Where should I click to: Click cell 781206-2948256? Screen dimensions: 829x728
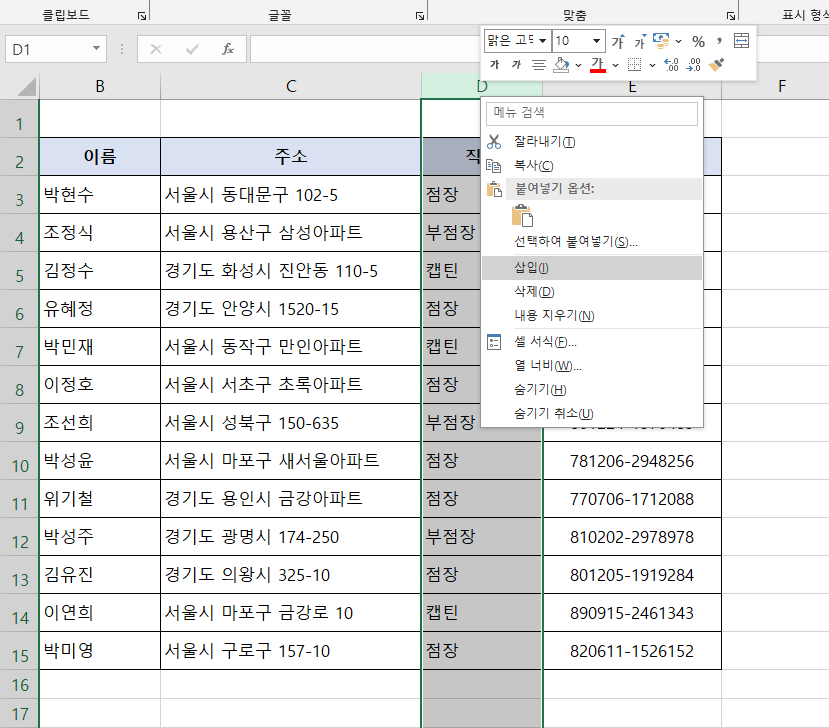(632, 460)
